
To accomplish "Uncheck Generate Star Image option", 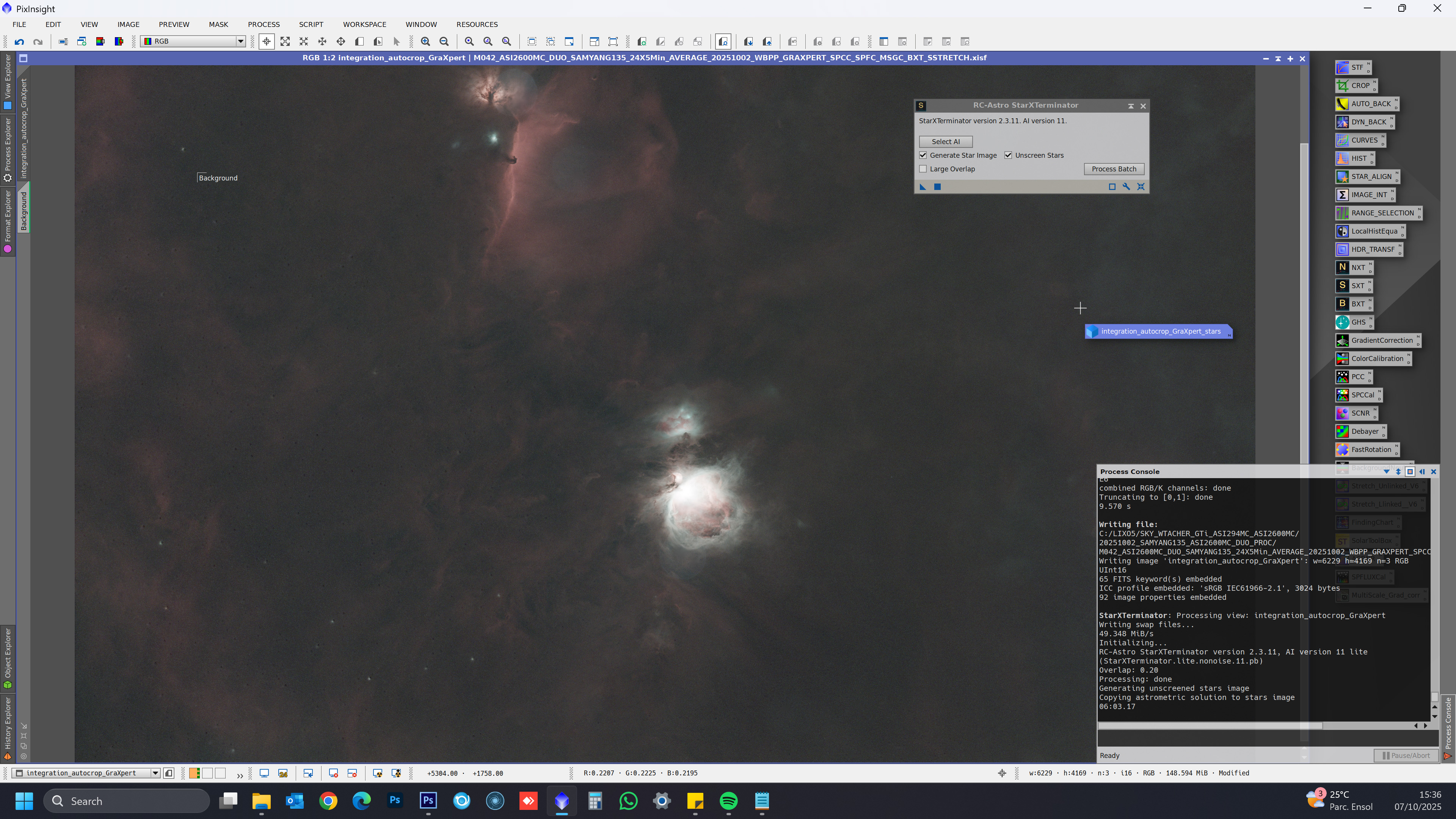I will (x=923, y=155).
